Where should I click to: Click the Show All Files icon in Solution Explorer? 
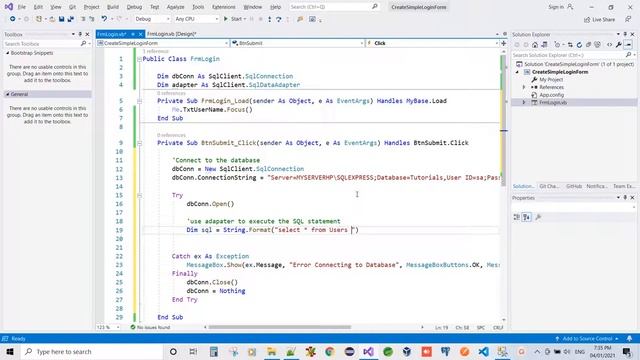(597, 45)
